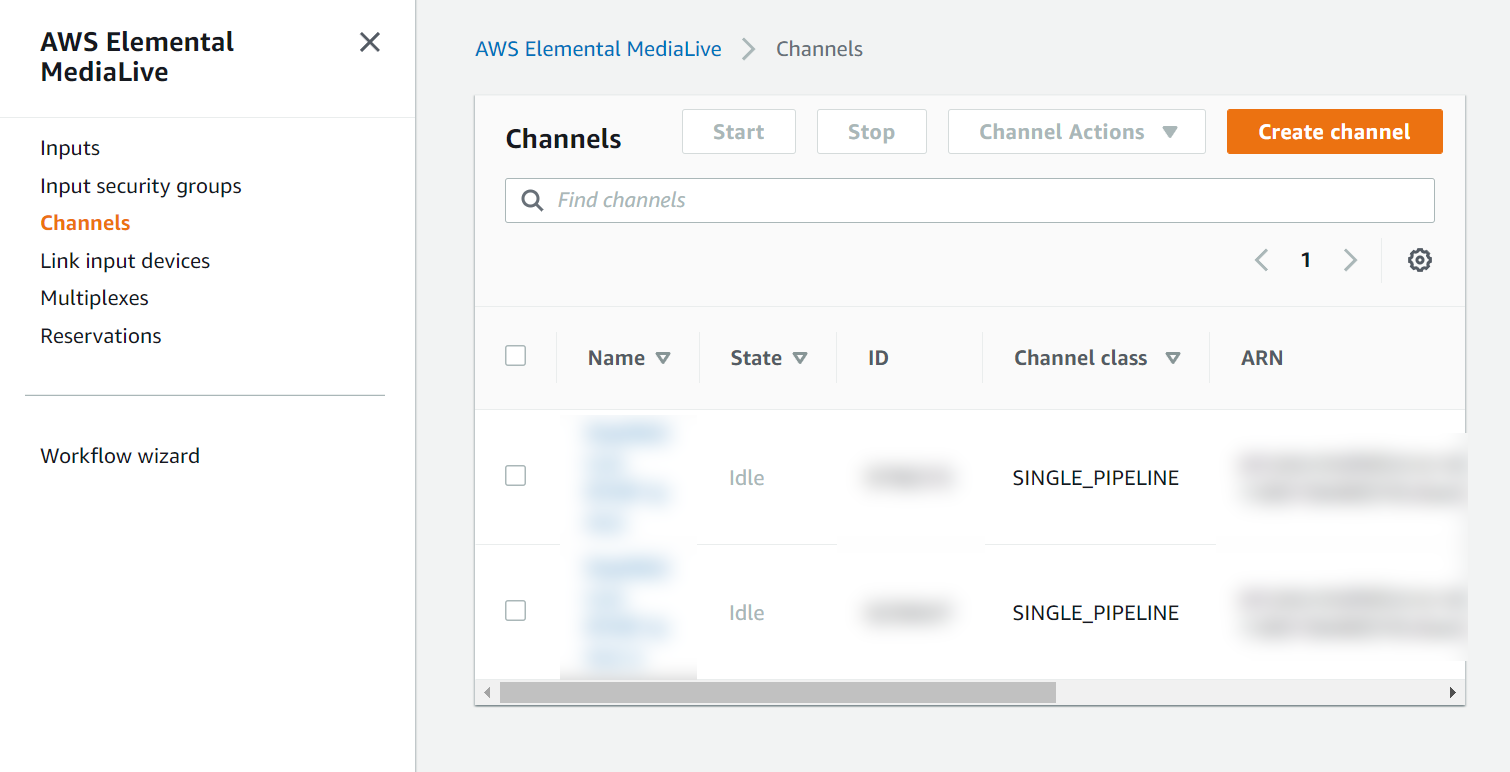The height and width of the screenshot is (772, 1510).
Task: Open the table settings gear icon
Action: pos(1419,259)
